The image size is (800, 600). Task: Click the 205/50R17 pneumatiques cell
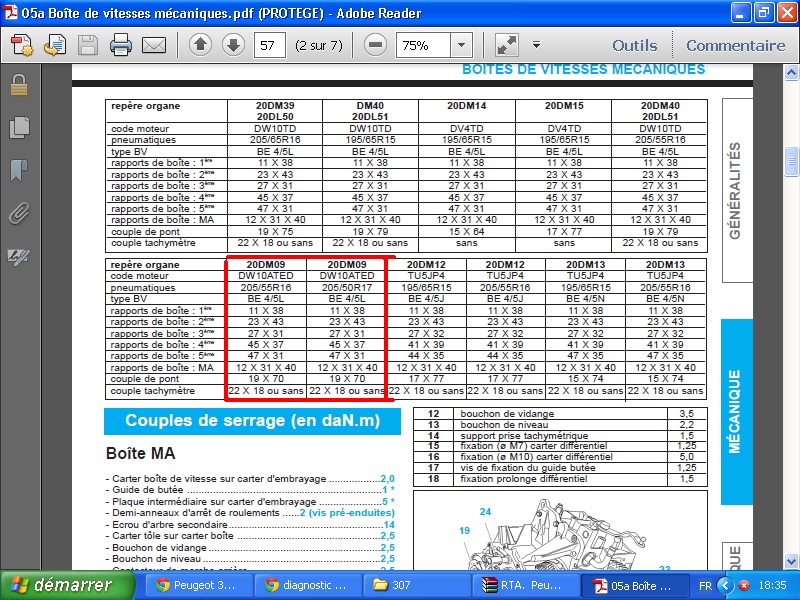(x=347, y=288)
